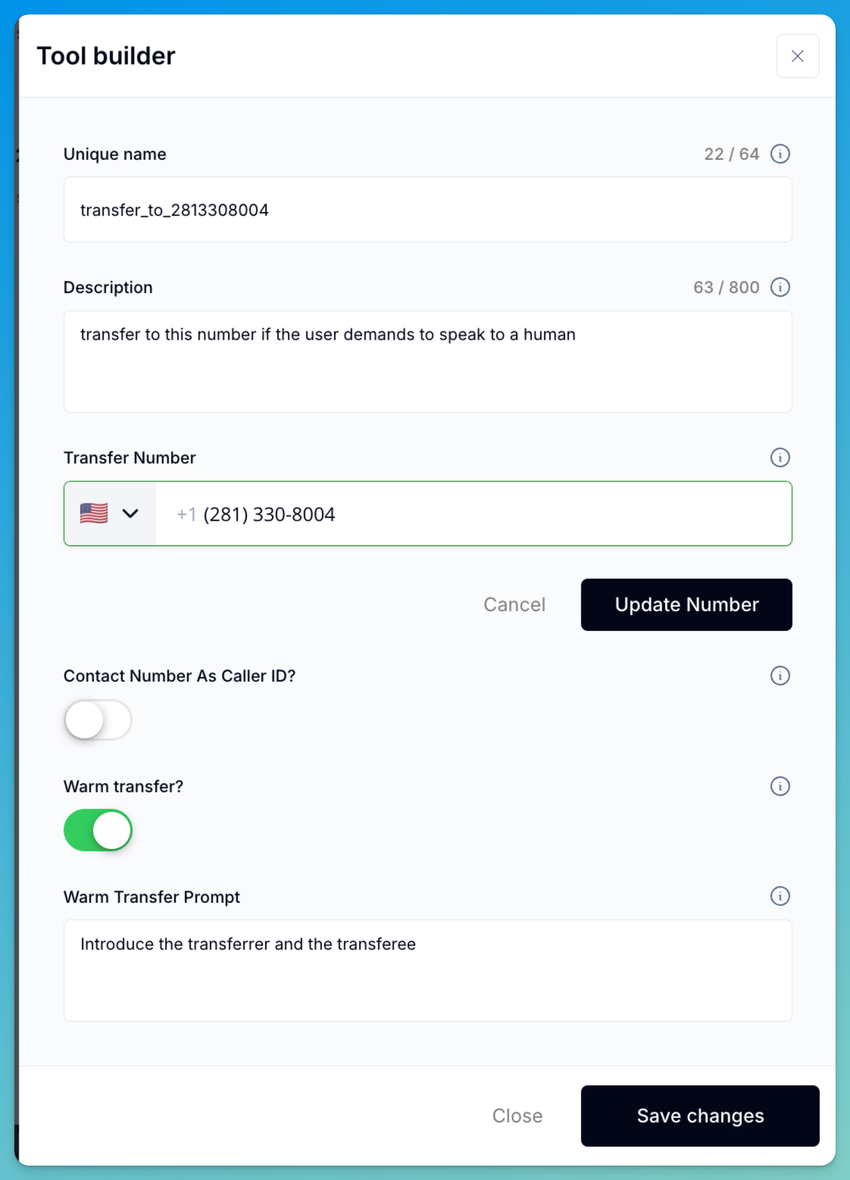The image size is (850, 1180).
Task: Click the Tool builder dialog title
Action: tap(106, 56)
